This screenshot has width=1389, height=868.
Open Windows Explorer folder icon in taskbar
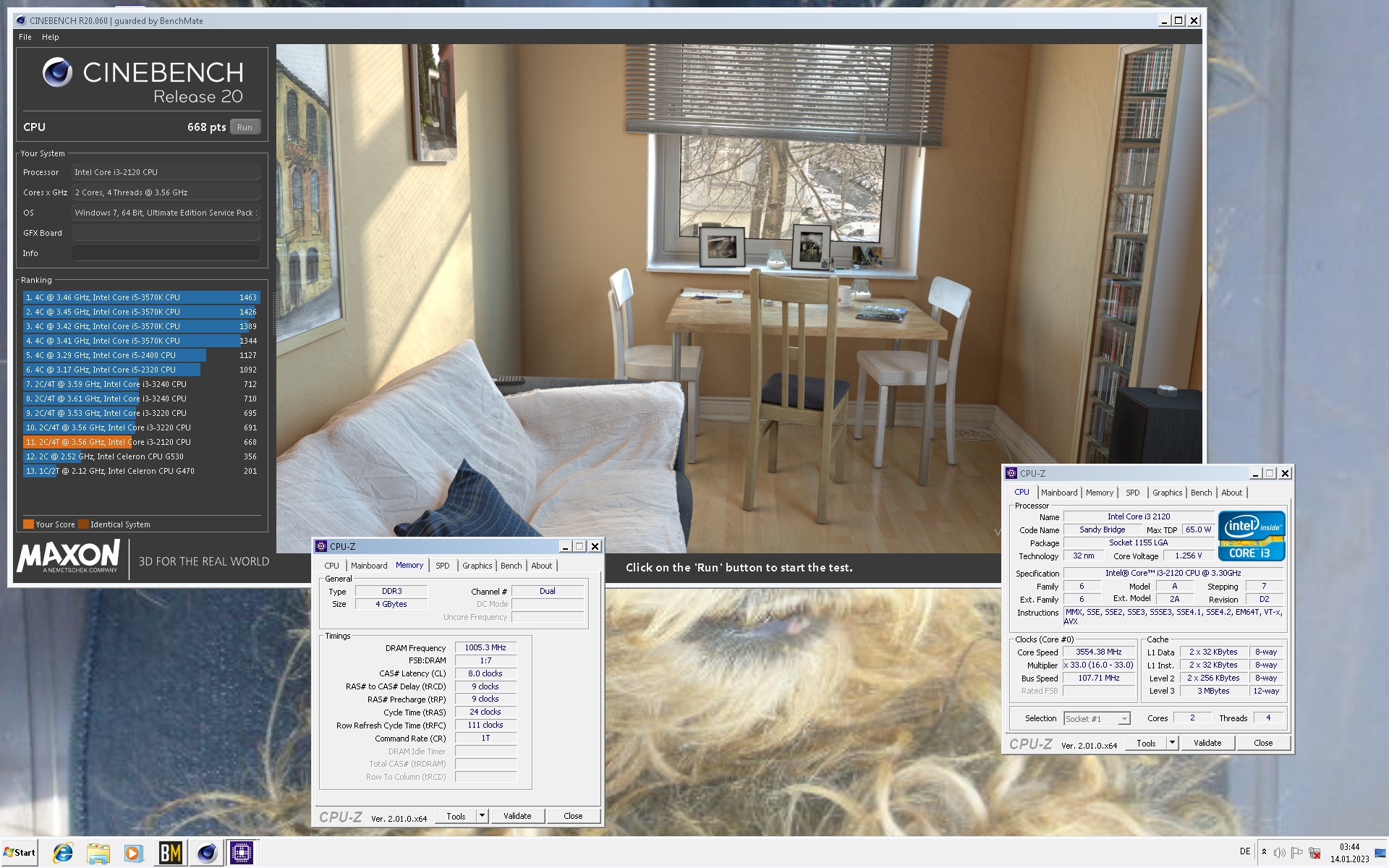tap(98, 853)
